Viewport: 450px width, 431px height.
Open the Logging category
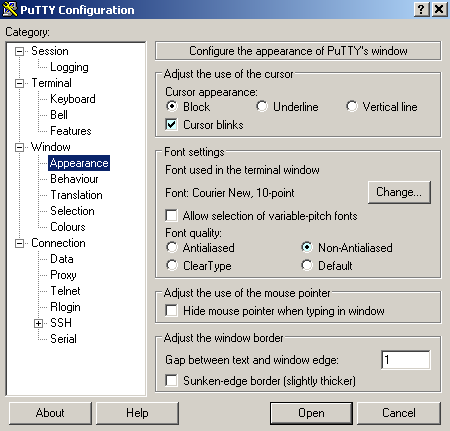(x=69, y=67)
